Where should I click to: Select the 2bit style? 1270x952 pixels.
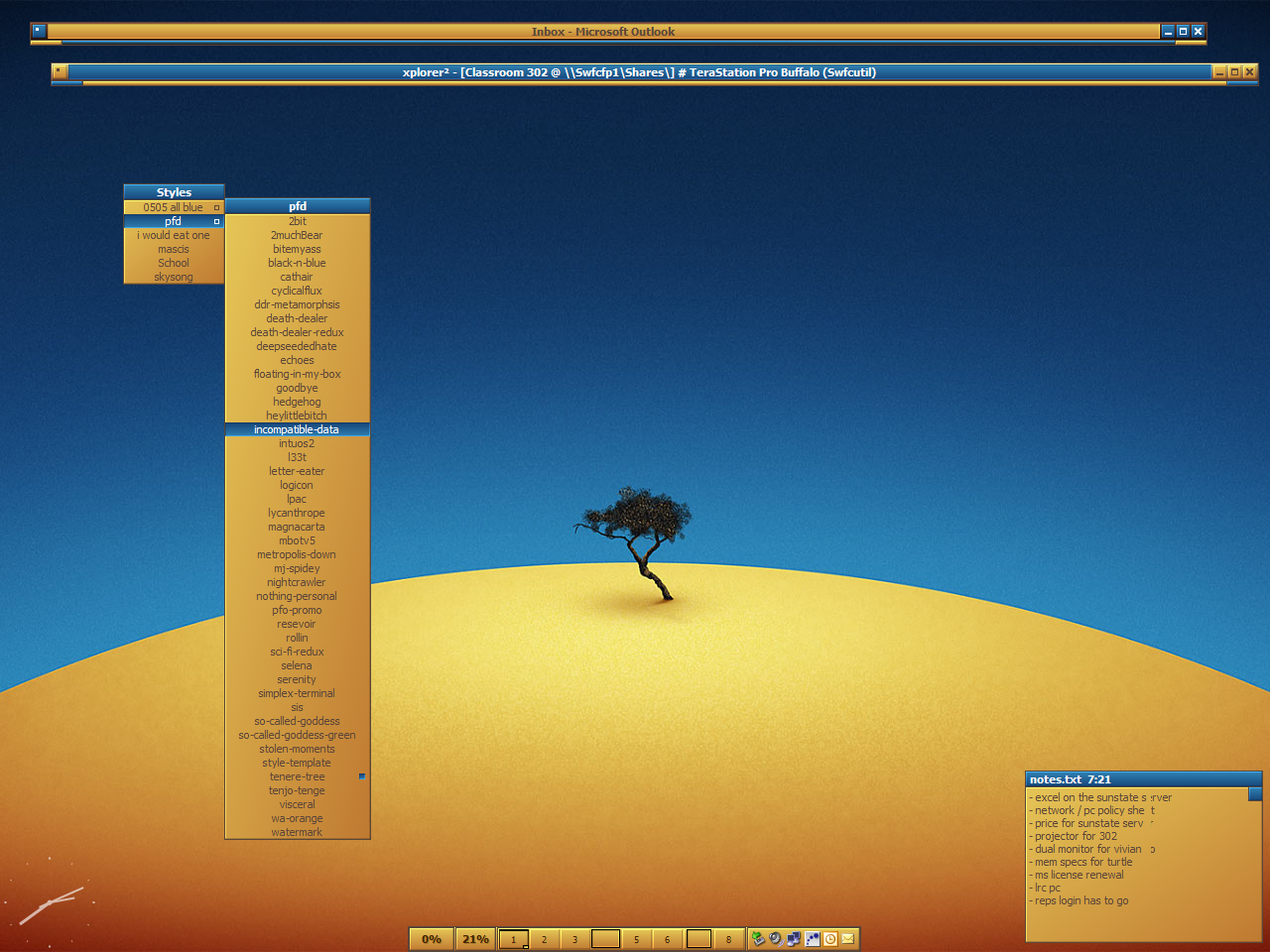[x=298, y=221]
